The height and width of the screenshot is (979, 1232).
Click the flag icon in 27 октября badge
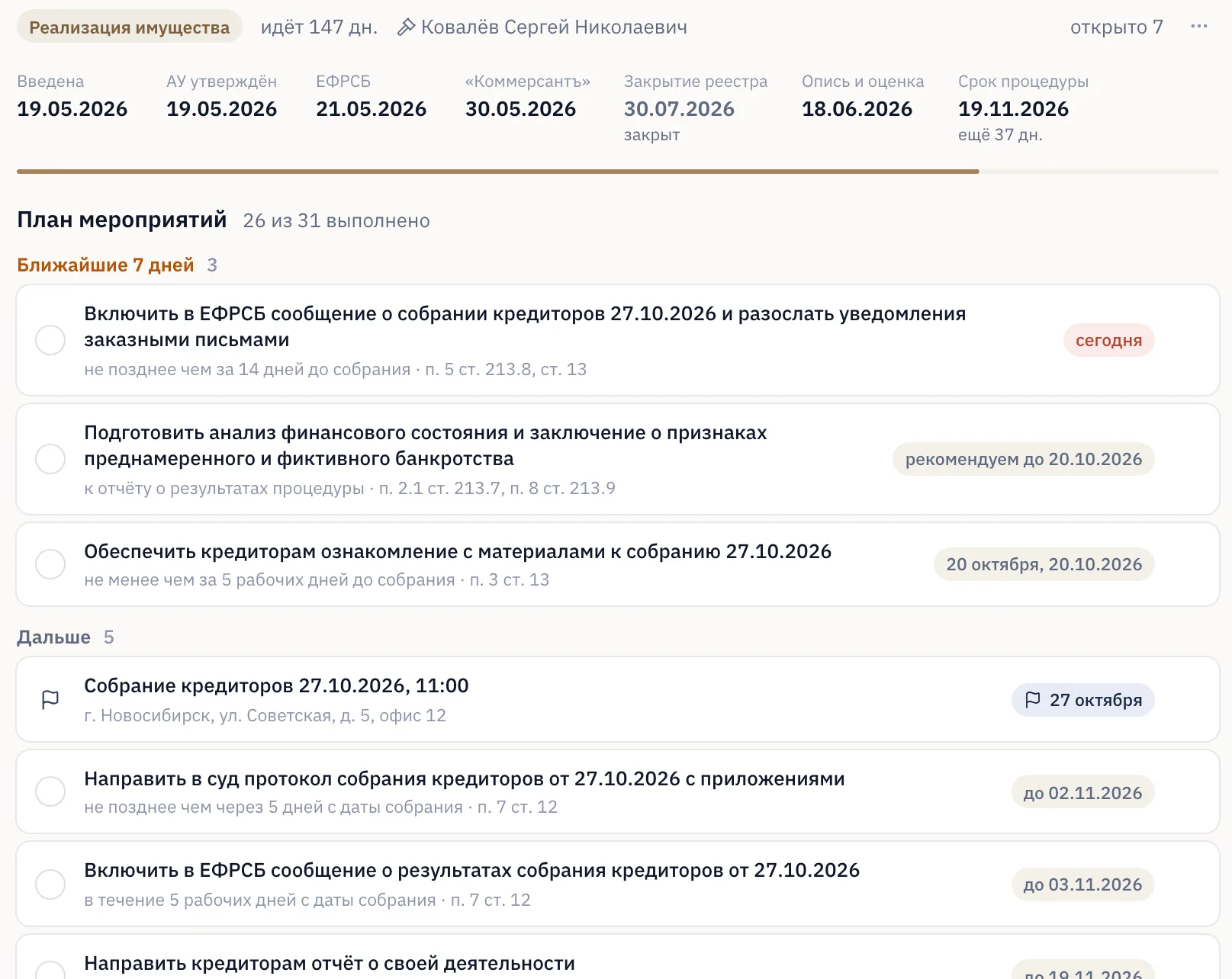[x=1033, y=700]
